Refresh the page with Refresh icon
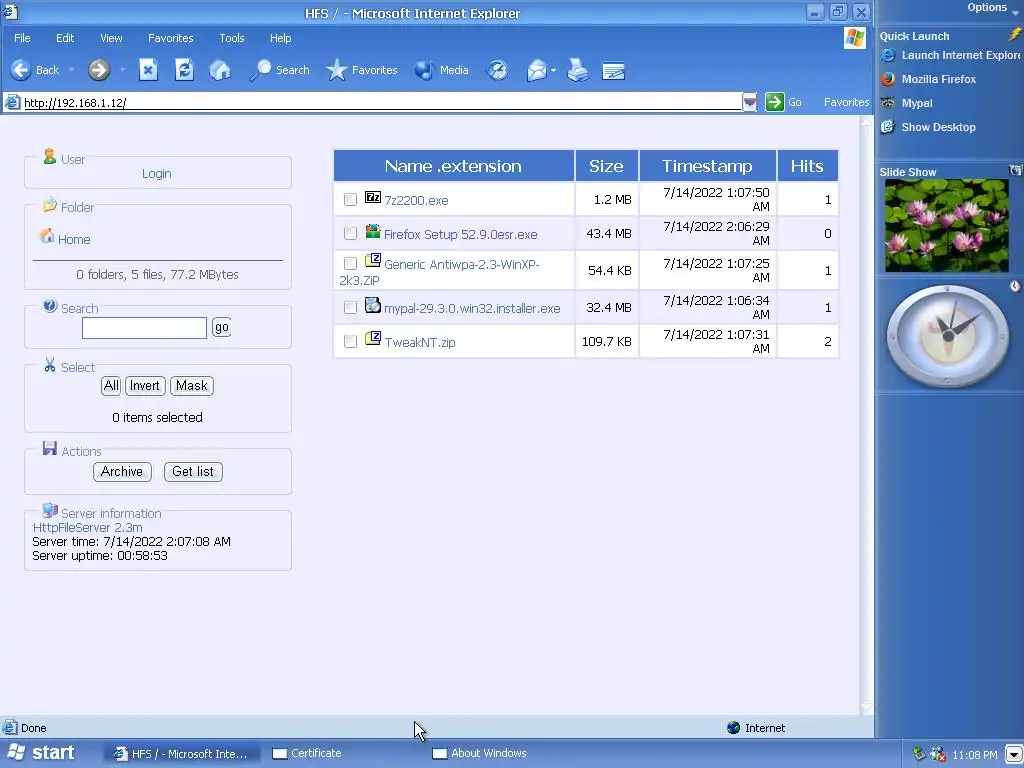Screen dimensions: 1024x768 pos(184,70)
